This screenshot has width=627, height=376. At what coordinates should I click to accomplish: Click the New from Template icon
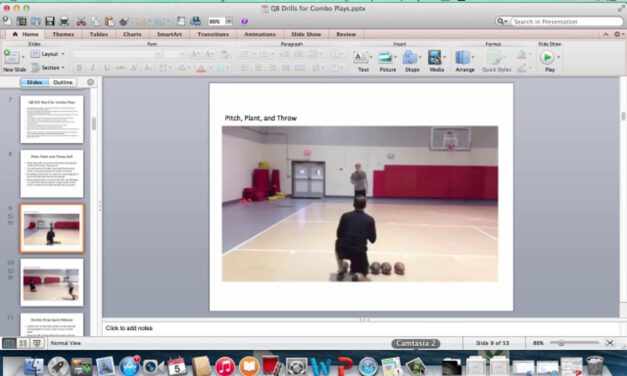pyautogui.click(x=21, y=21)
